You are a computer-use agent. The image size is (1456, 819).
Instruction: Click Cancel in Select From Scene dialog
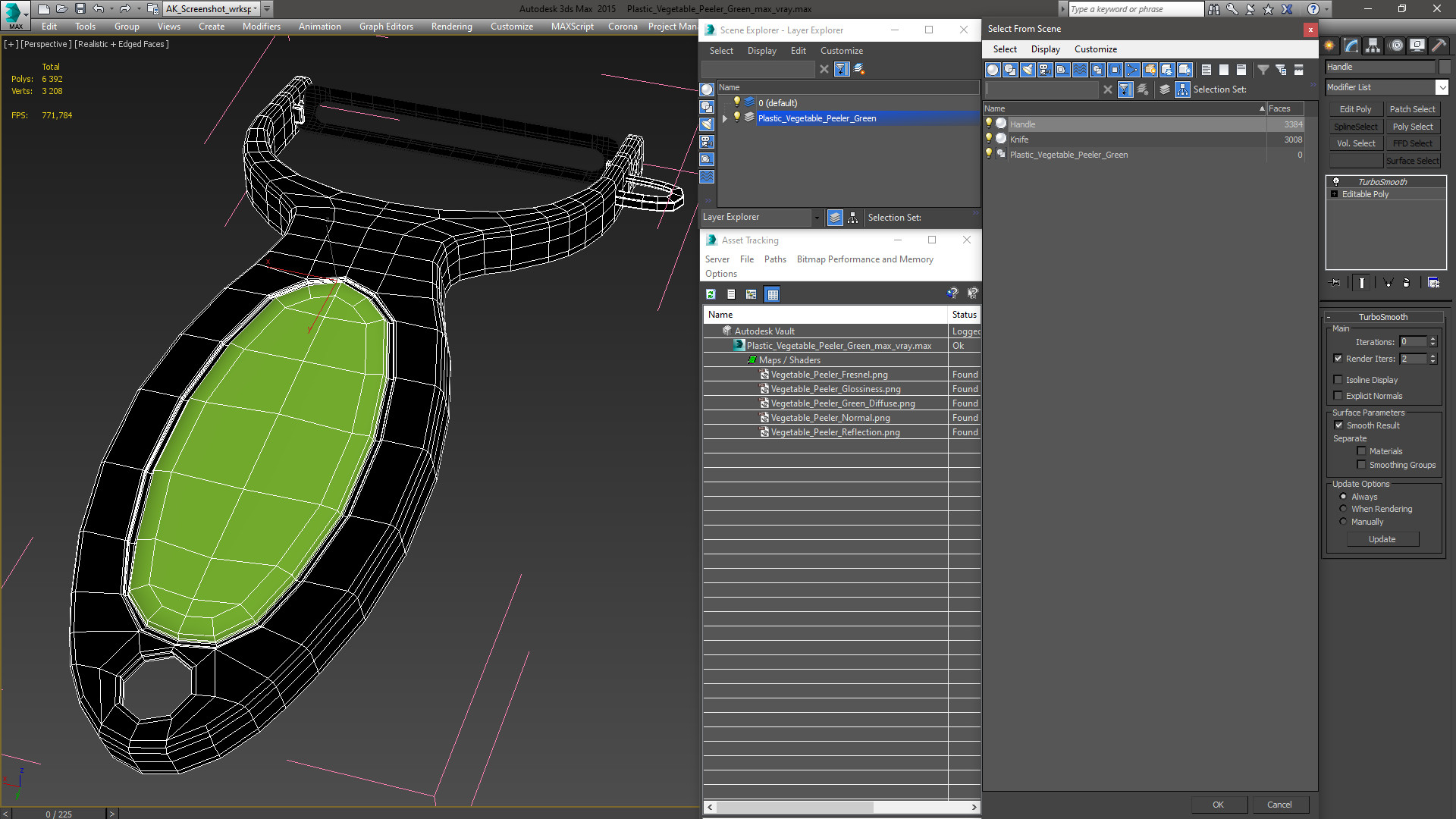[1279, 805]
